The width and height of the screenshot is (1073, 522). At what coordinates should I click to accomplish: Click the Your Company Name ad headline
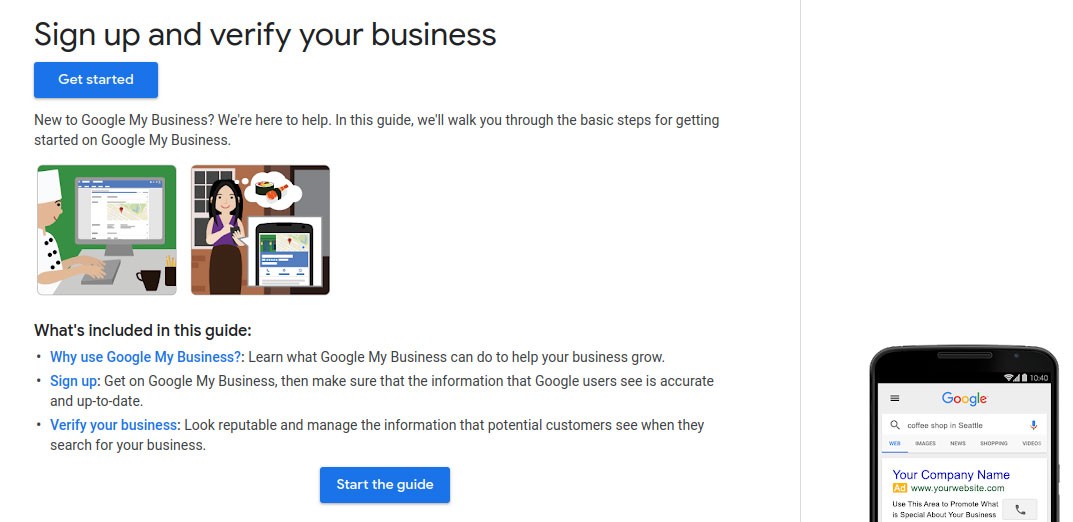[951, 474]
